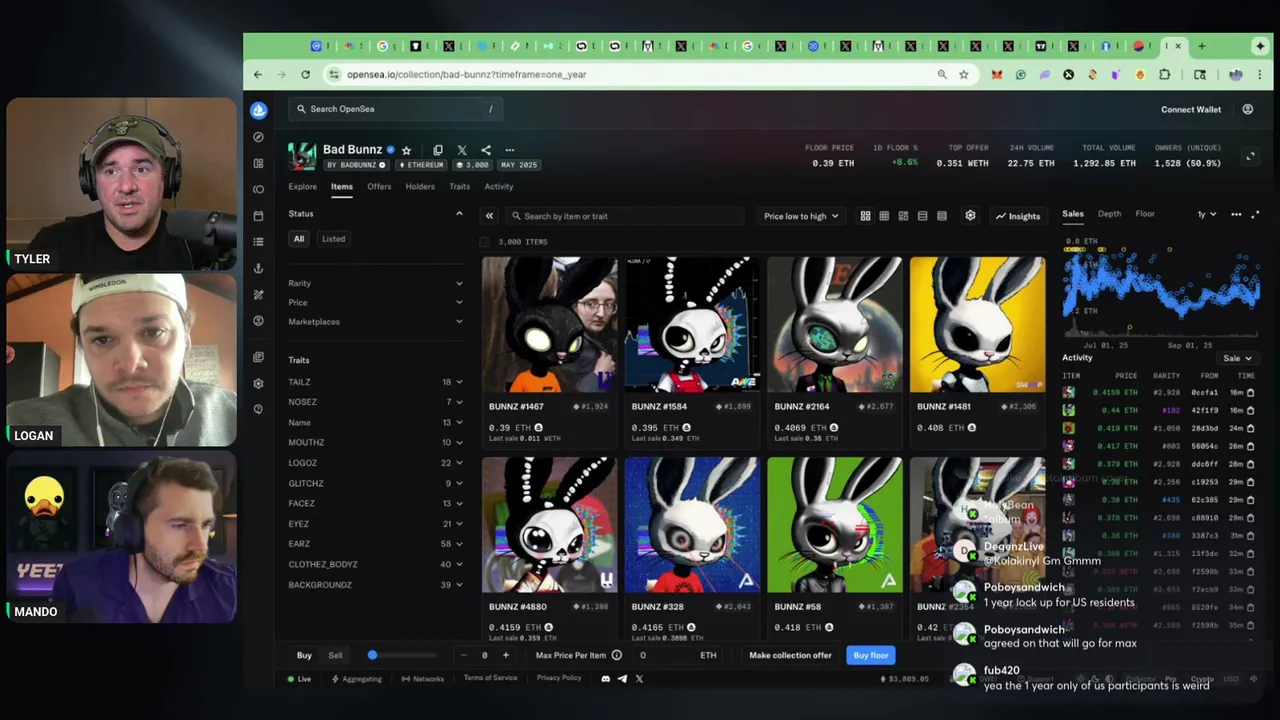Expand the chart panel to fullscreen
Image resolution: width=1280 pixels, height=720 pixels.
pyautogui.click(x=1255, y=214)
